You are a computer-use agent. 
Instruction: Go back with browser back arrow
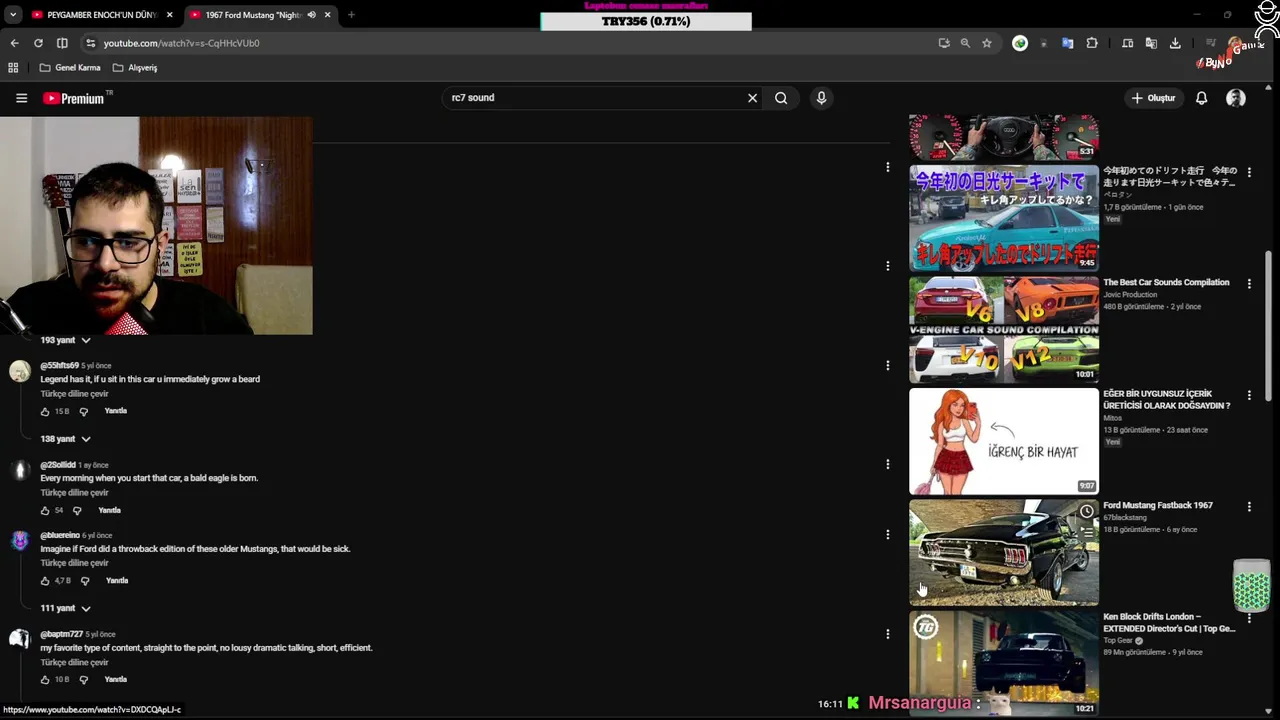(x=14, y=43)
